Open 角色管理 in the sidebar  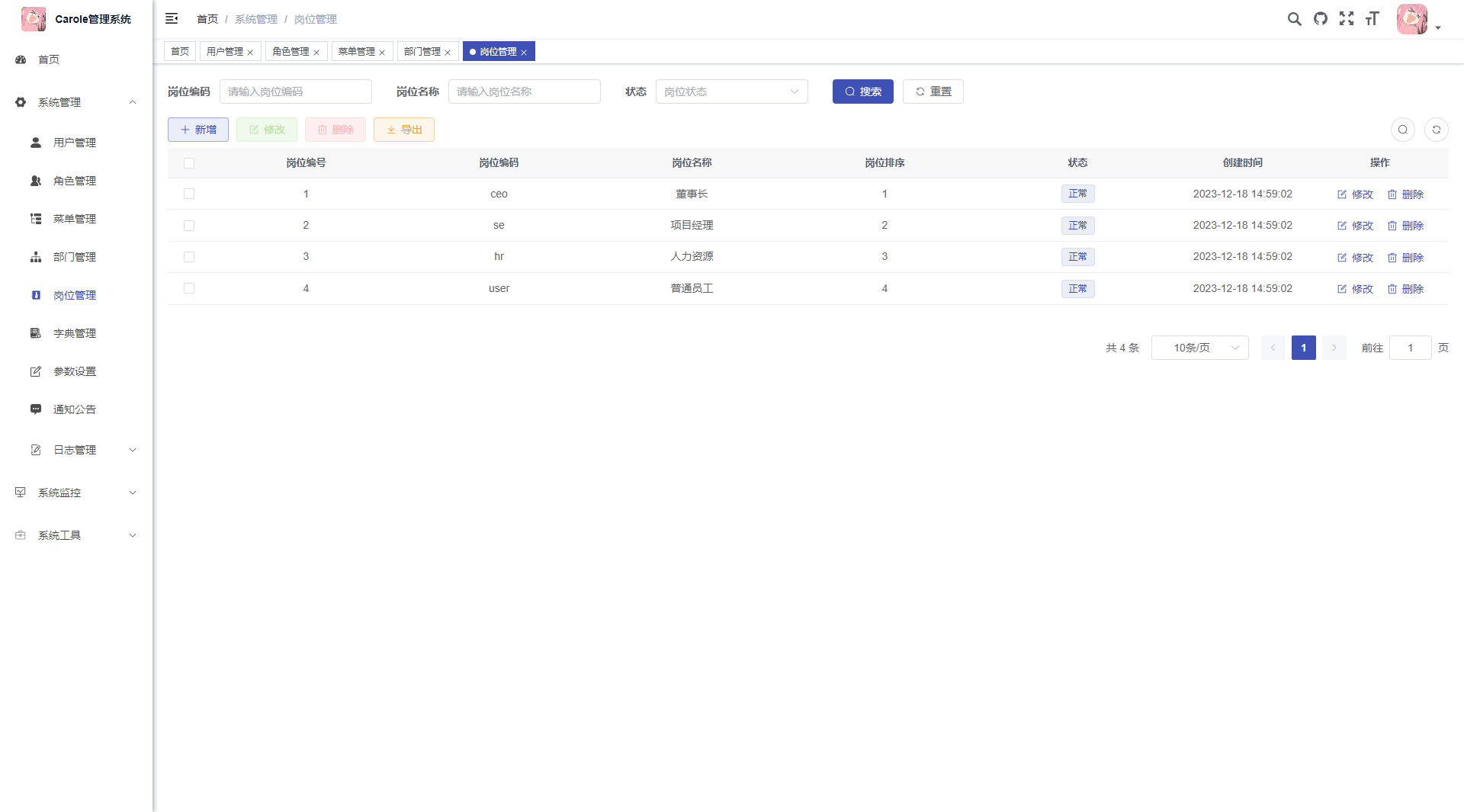76,181
